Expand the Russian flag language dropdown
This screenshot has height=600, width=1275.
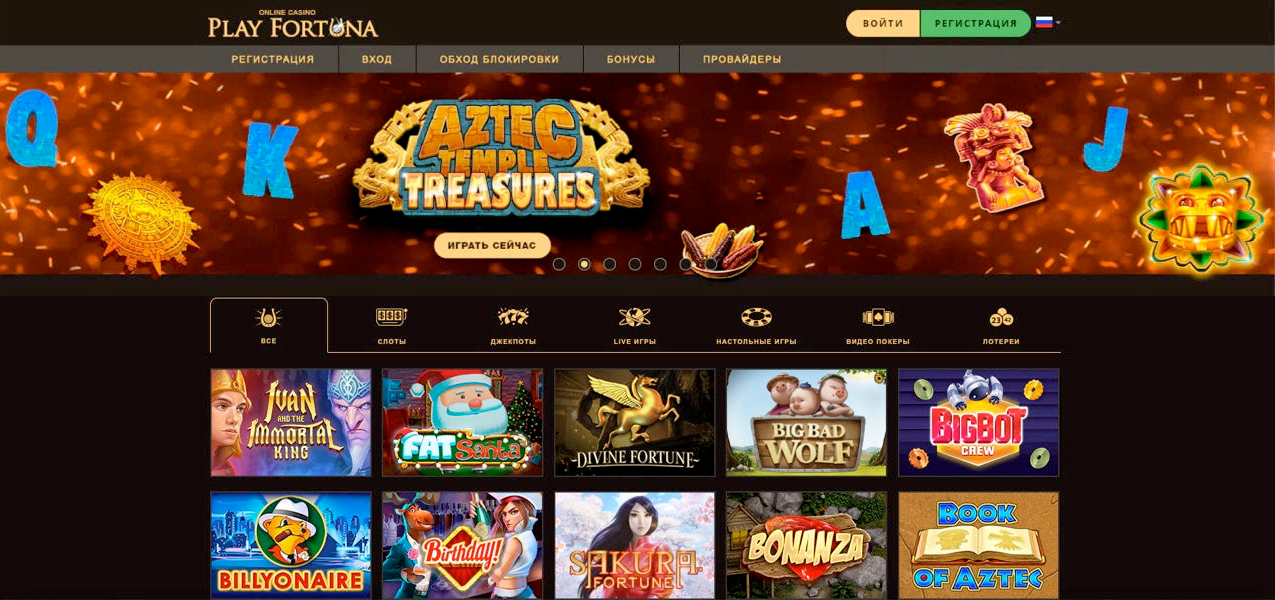(1048, 22)
